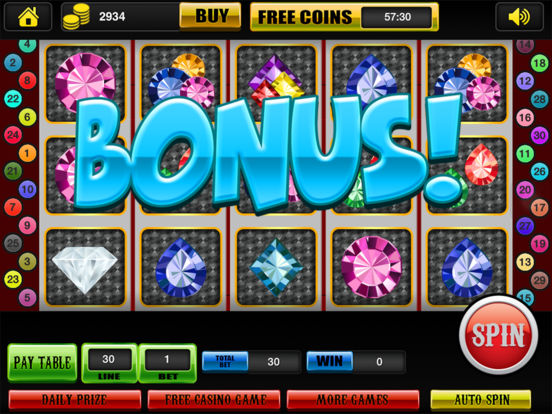Open the Daily Prize tab

coord(74,400)
